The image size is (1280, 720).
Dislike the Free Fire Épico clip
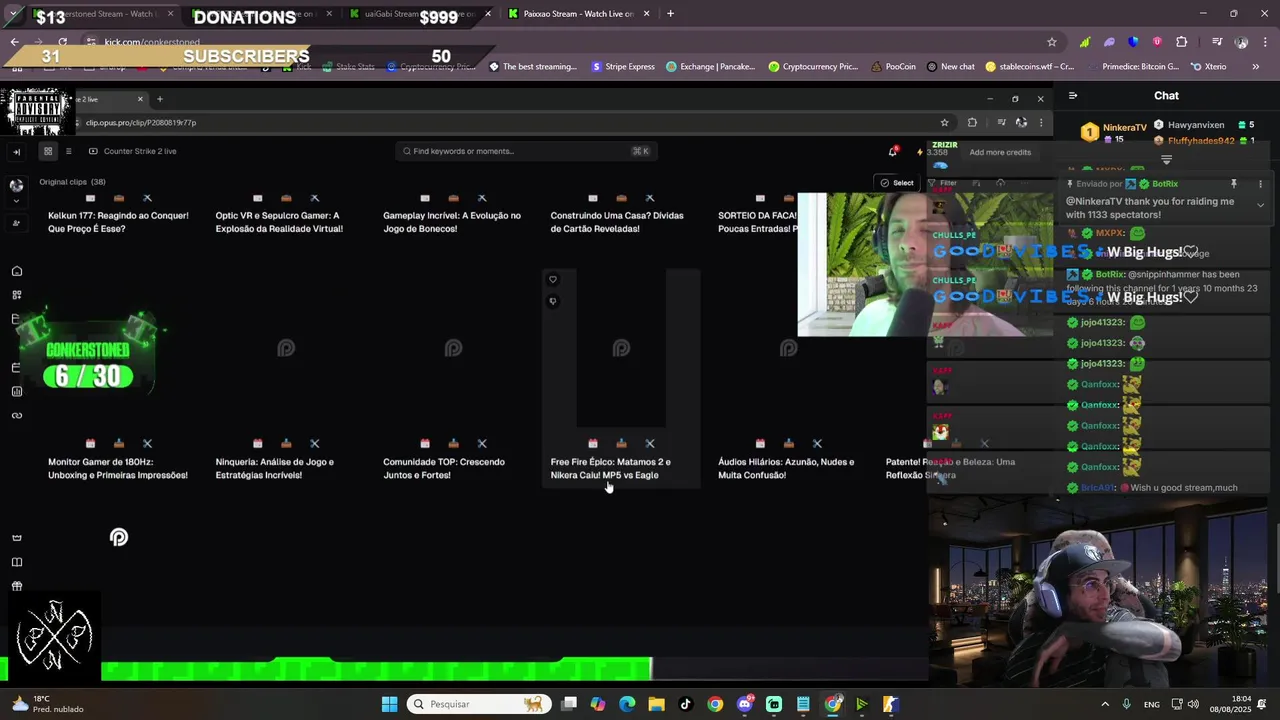pos(553,301)
